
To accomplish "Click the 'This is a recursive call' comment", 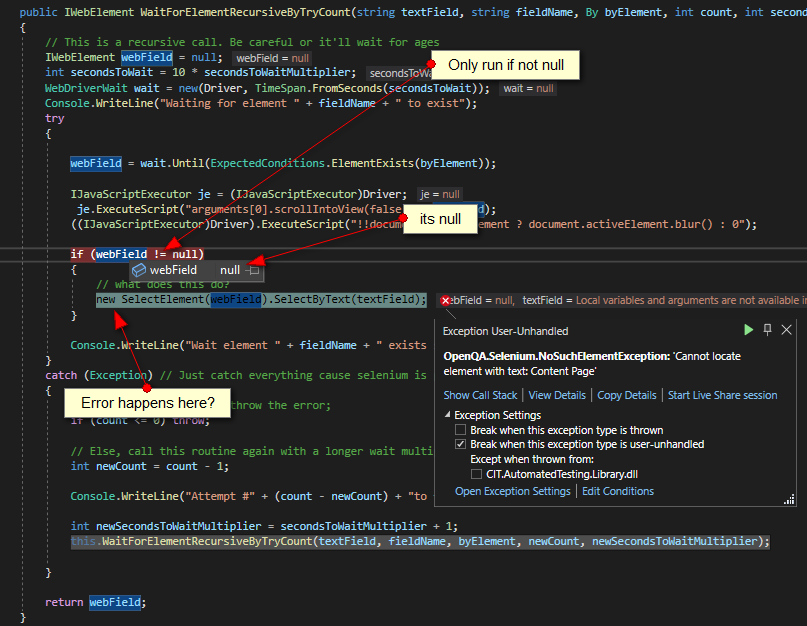I will 242,42.
